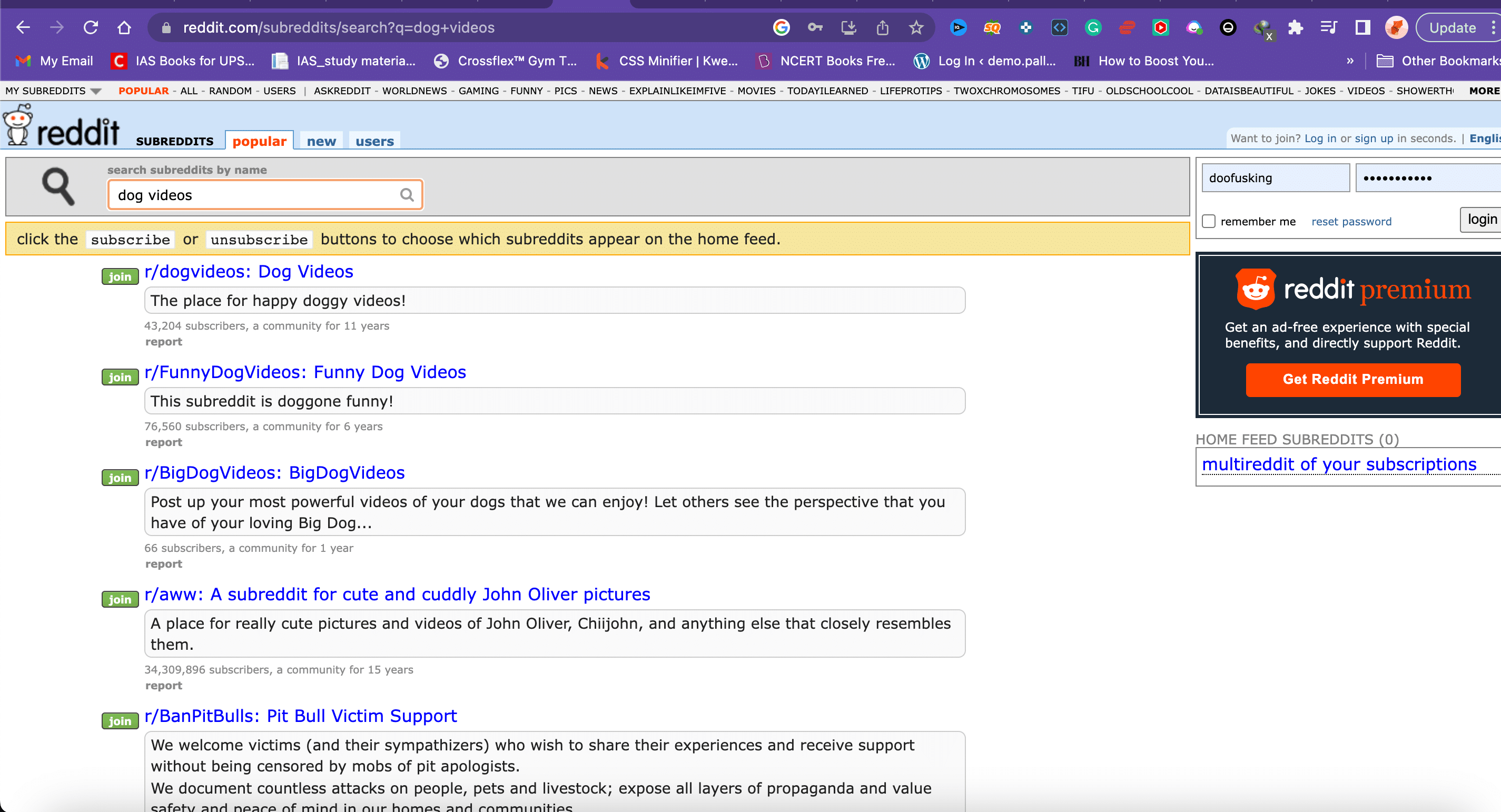
Task: Click the dog videos search input field
Action: click(265, 195)
